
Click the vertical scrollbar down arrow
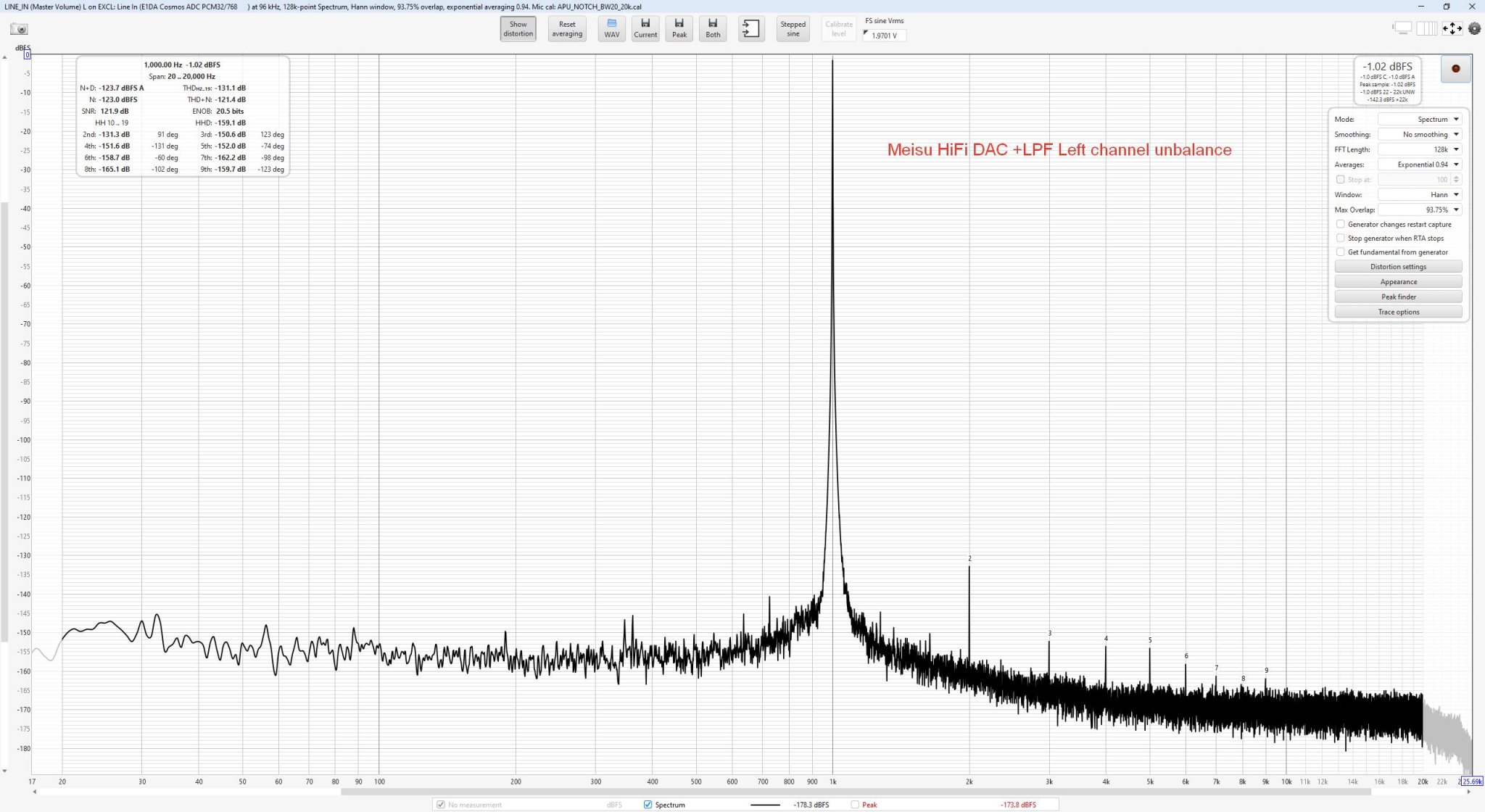tap(4, 771)
